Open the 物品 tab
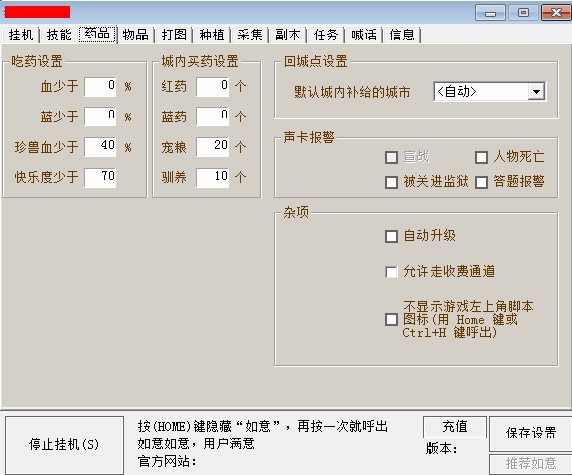The height and width of the screenshot is (475, 572). coord(135,35)
